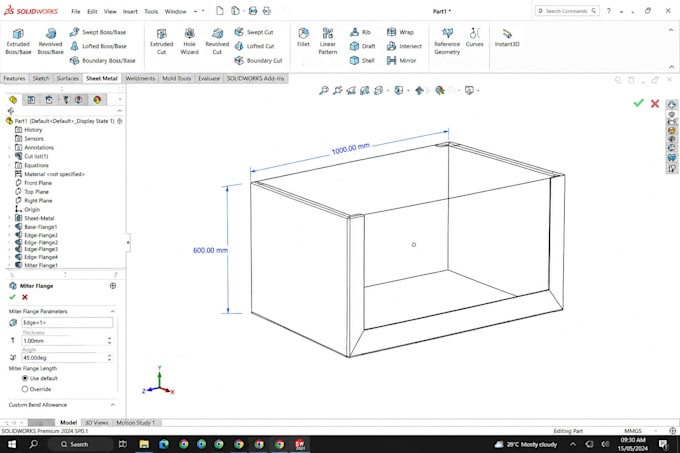Select the Extruded Boss/Base tool
The width and height of the screenshot is (680, 453).
18,41
